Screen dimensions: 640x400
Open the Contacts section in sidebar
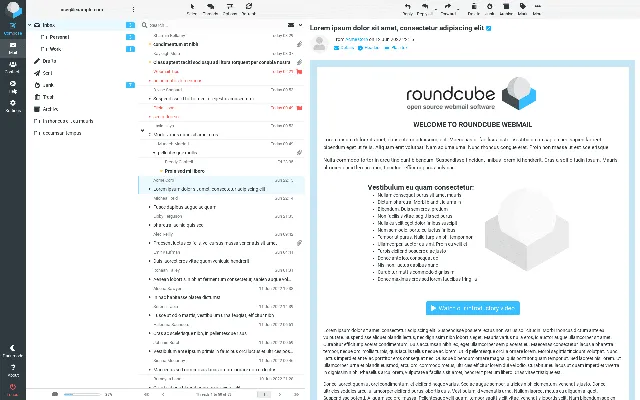pyautogui.click(x=13, y=67)
